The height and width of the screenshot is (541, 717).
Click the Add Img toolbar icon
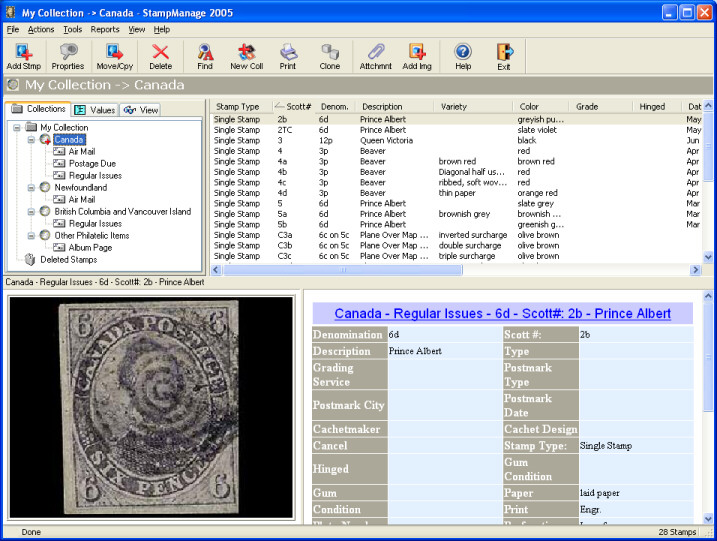pos(417,56)
